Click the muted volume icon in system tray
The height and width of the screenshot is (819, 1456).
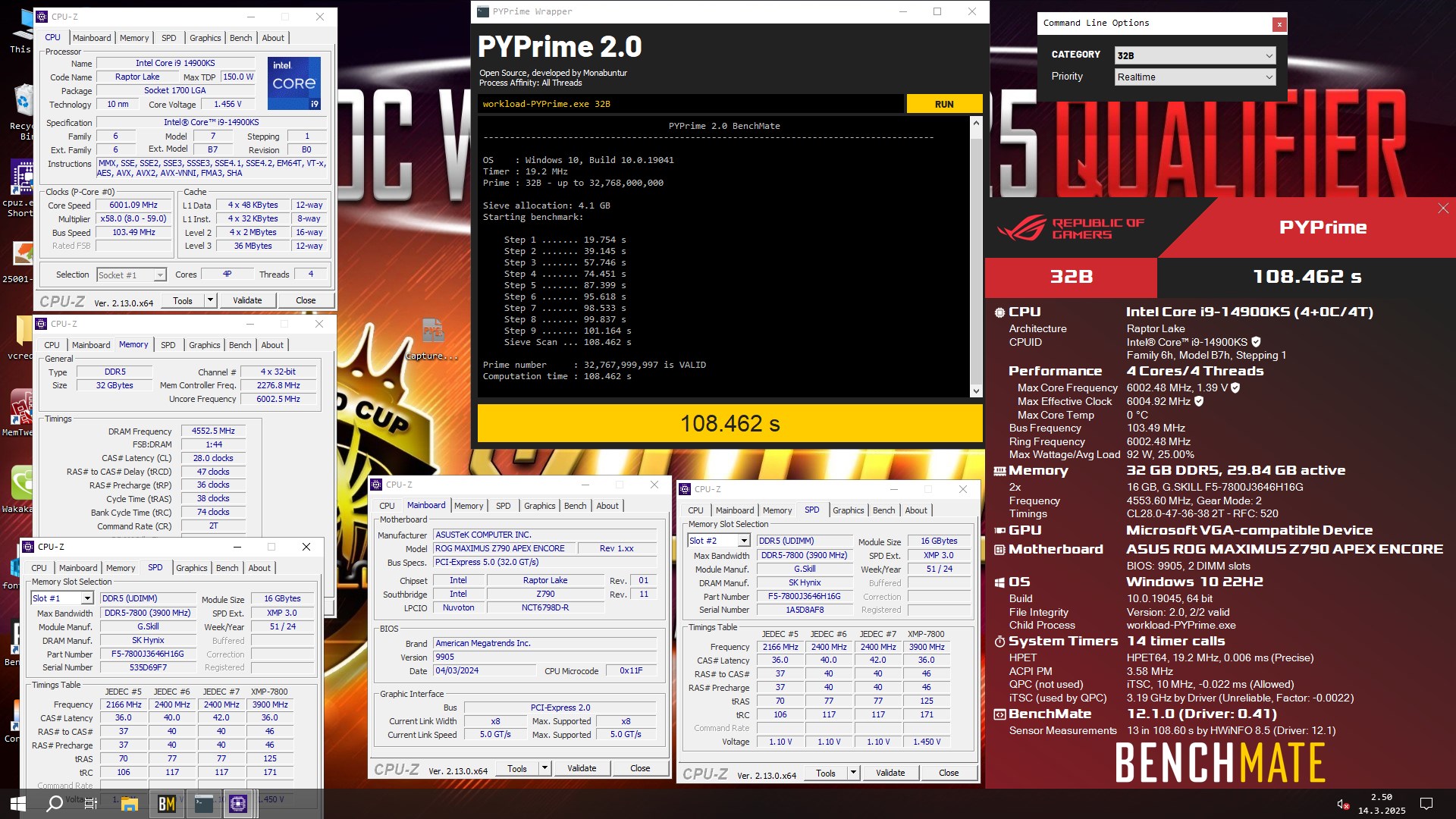tap(1341, 804)
